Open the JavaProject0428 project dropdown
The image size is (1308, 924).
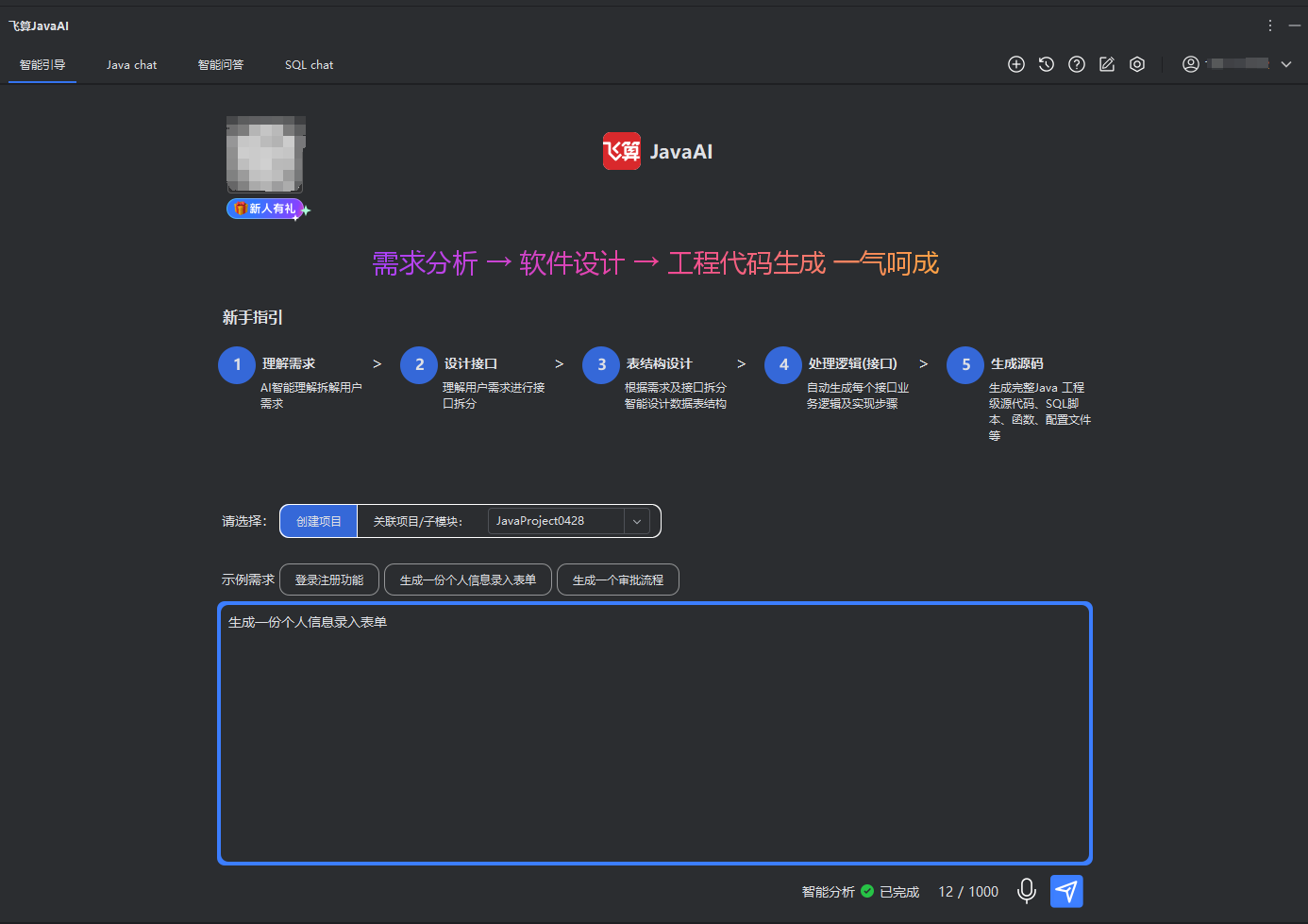(569, 521)
